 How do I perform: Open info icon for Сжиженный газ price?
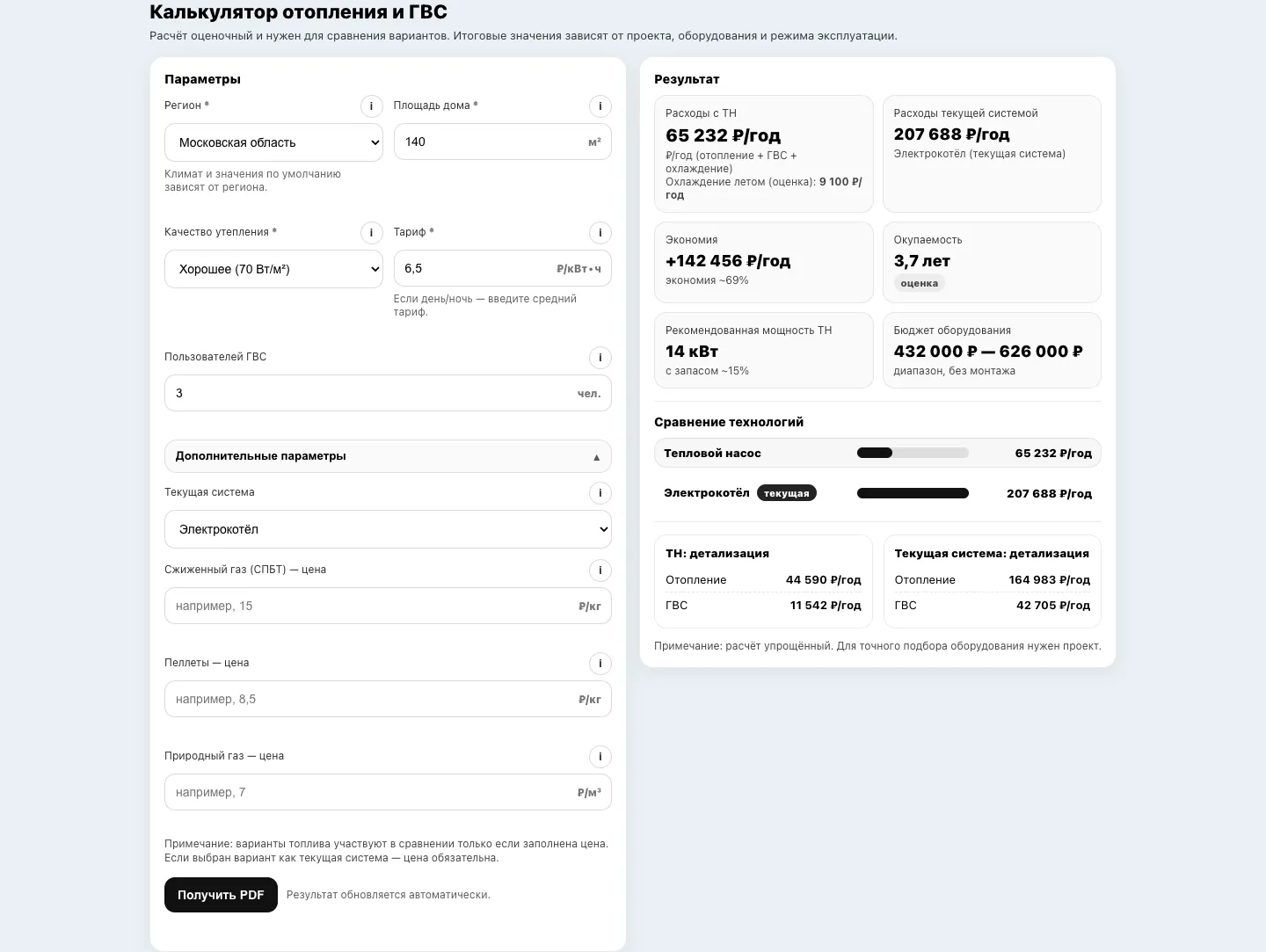coord(600,570)
